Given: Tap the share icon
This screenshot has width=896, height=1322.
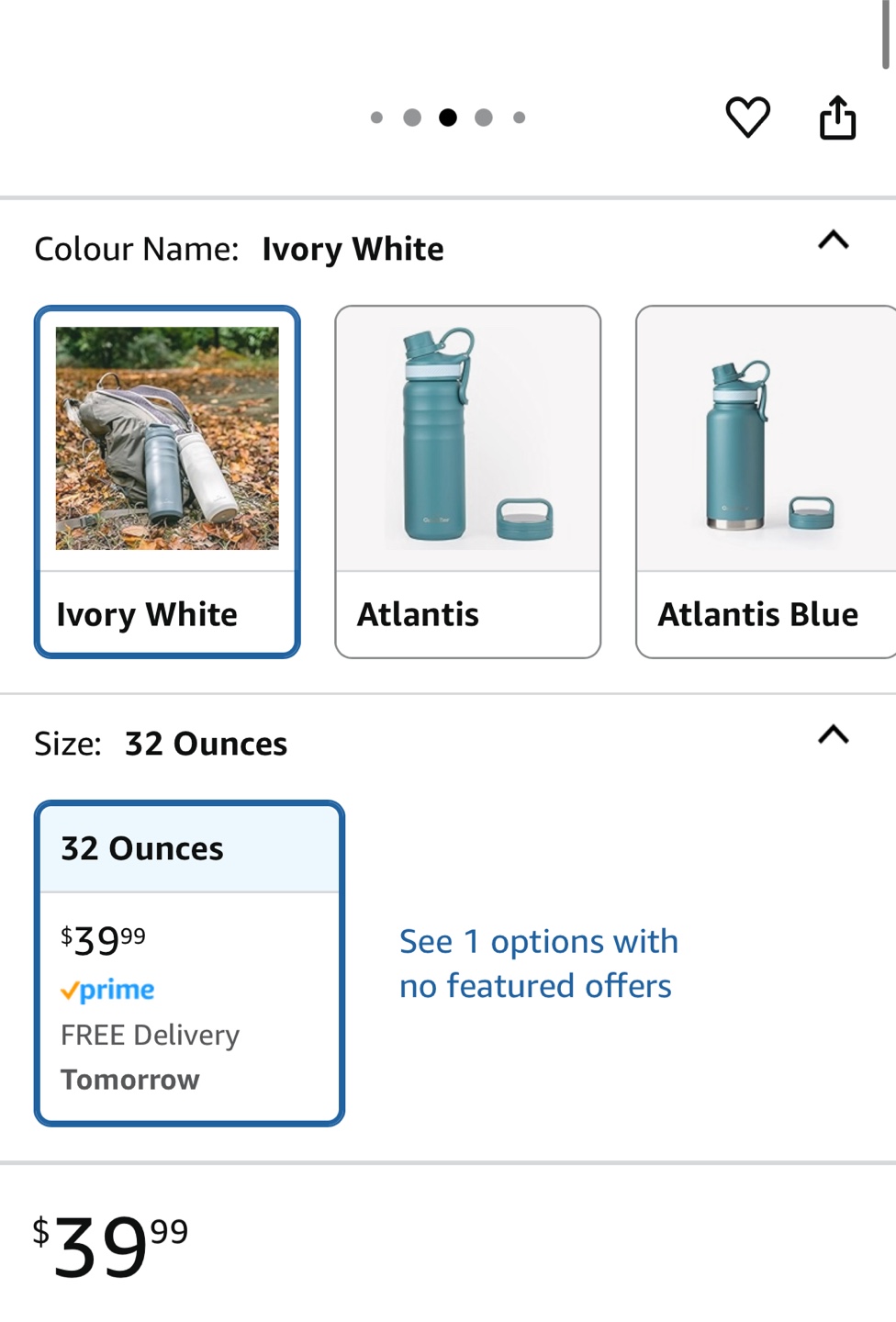Looking at the screenshot, I should point(837,118).
